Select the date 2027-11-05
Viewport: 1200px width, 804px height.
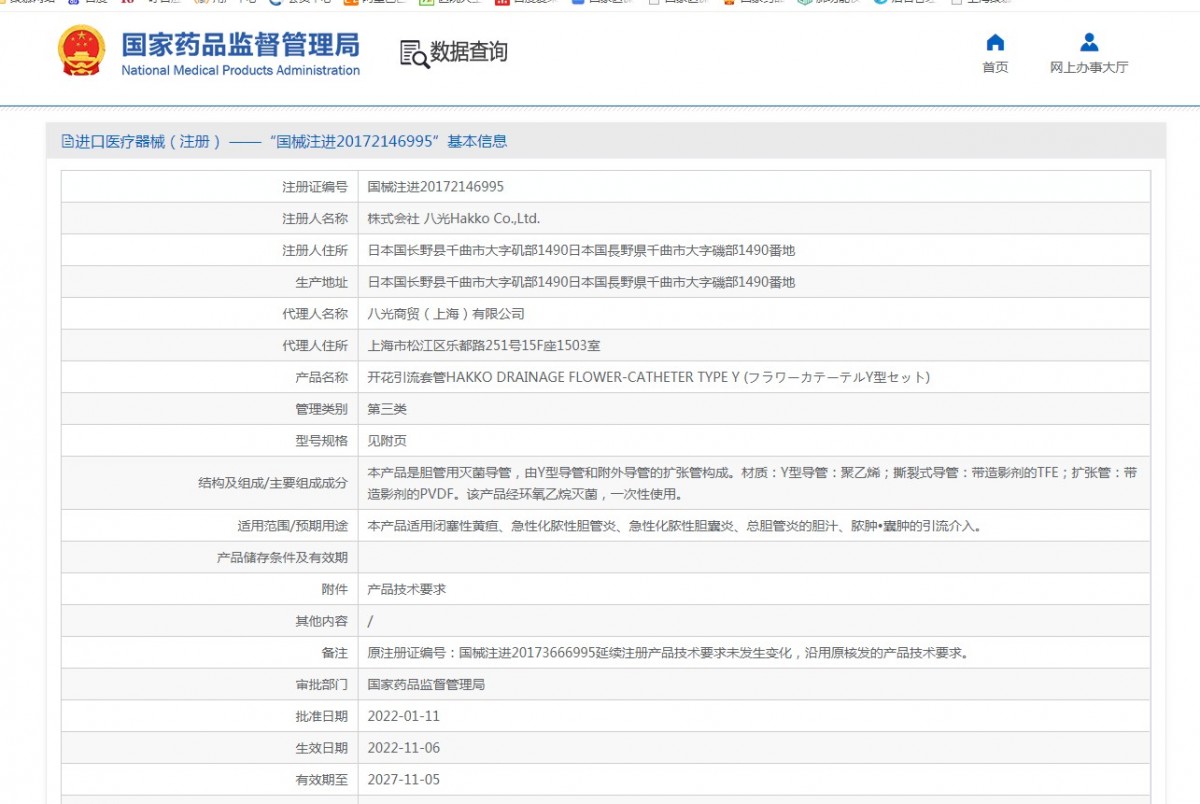(404, 780)
